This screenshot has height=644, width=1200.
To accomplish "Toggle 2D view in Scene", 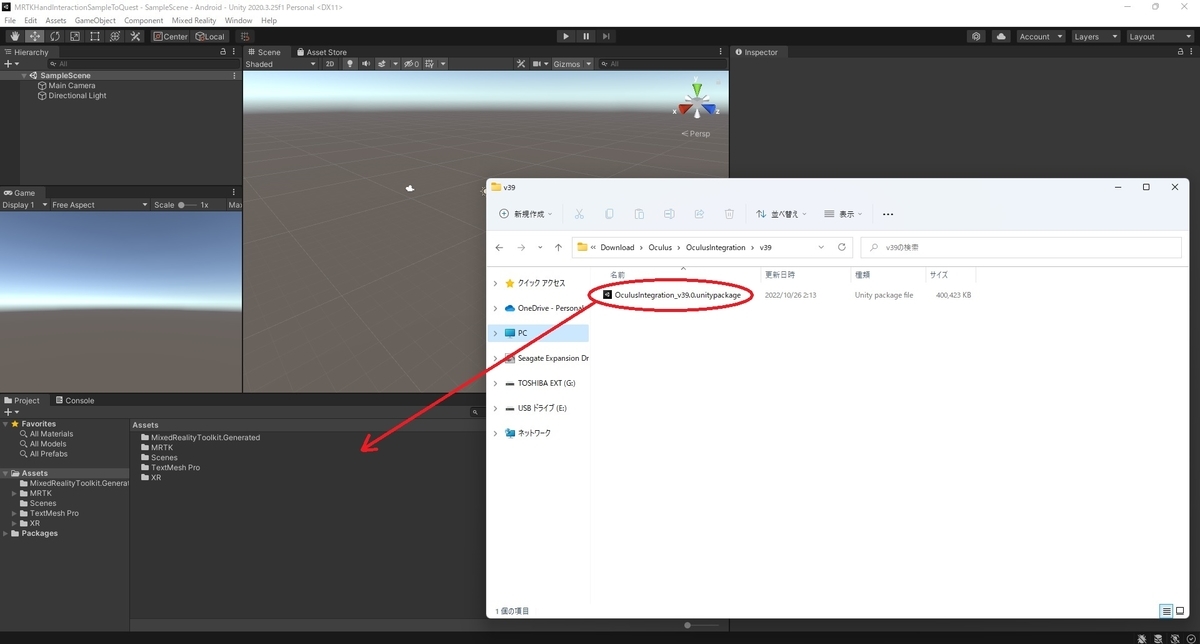I will coord(330,64).
